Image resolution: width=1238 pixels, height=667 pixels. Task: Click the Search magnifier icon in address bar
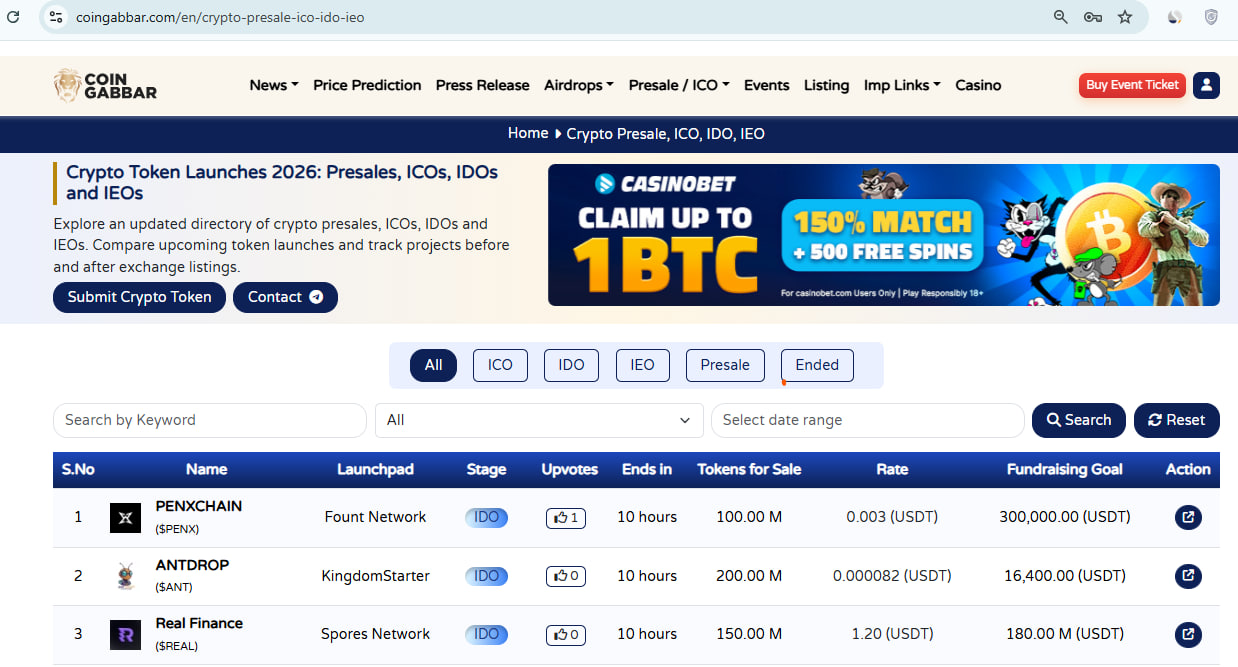(x=1060, y=16)
